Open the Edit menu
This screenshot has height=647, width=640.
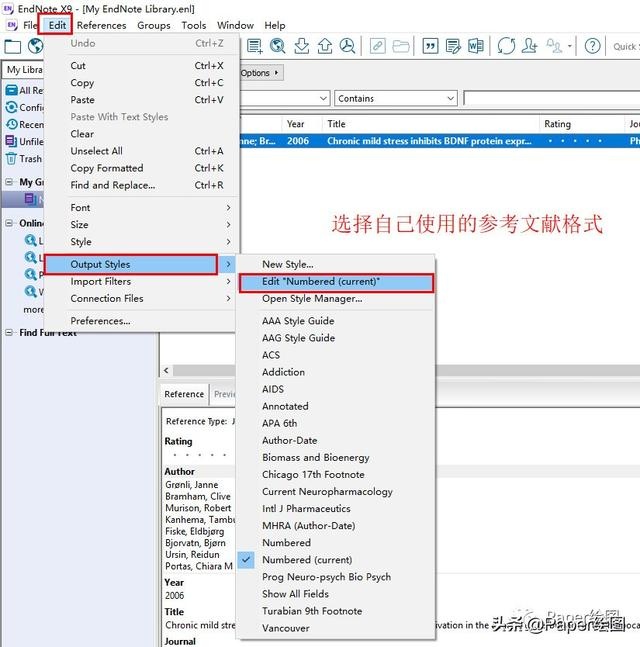pyautogui.click(x=57, y=25)
